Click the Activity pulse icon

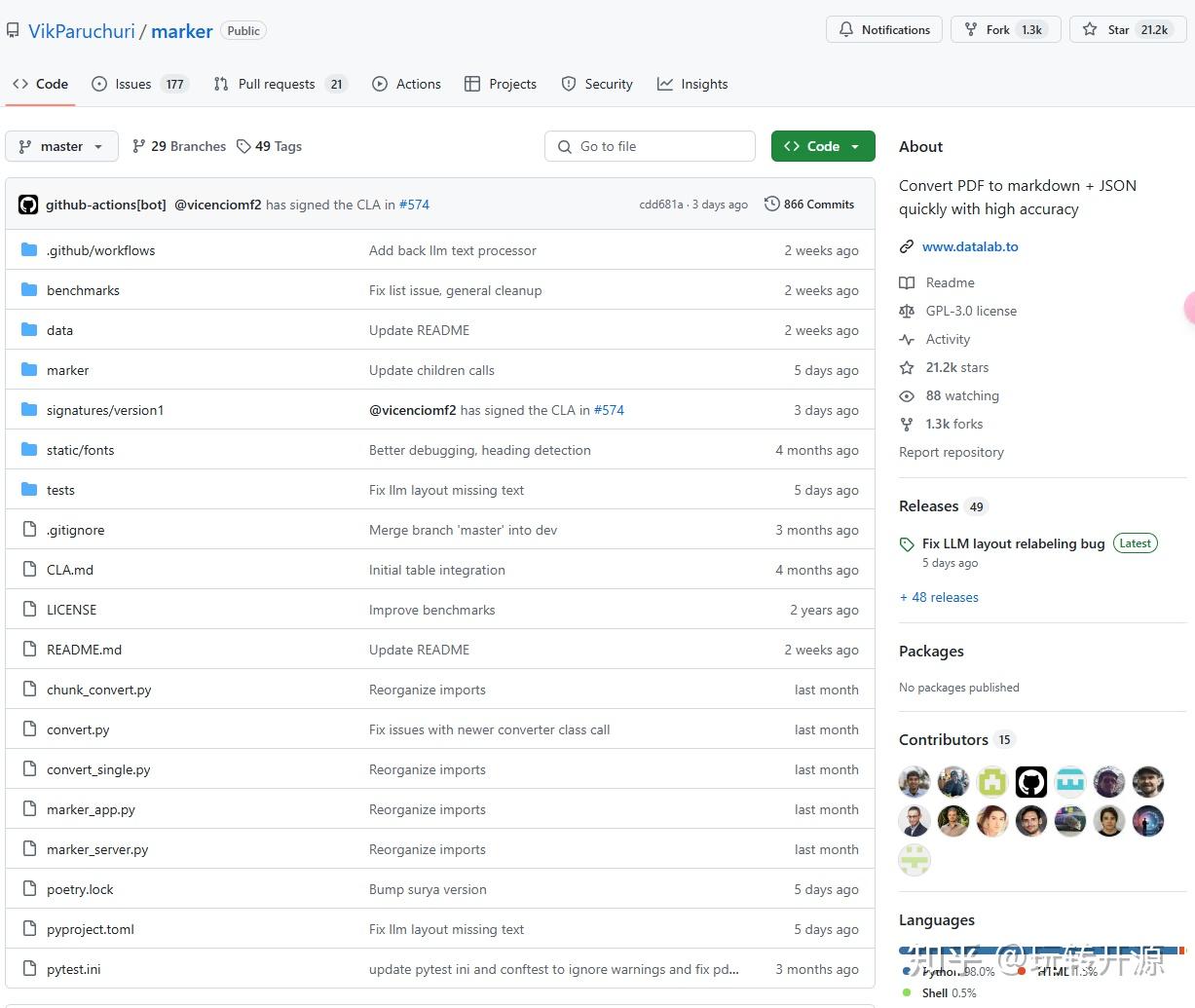coord(907,339)
